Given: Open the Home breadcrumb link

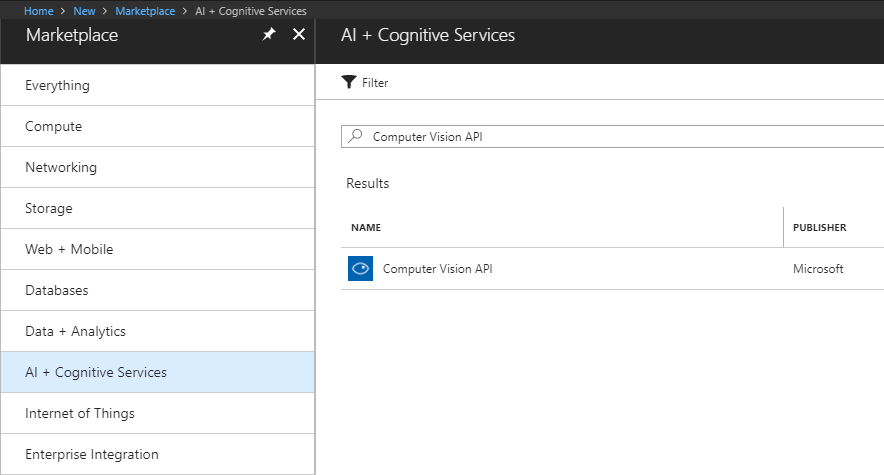Looking at the screenshot, I should click(x=39, y=11).
